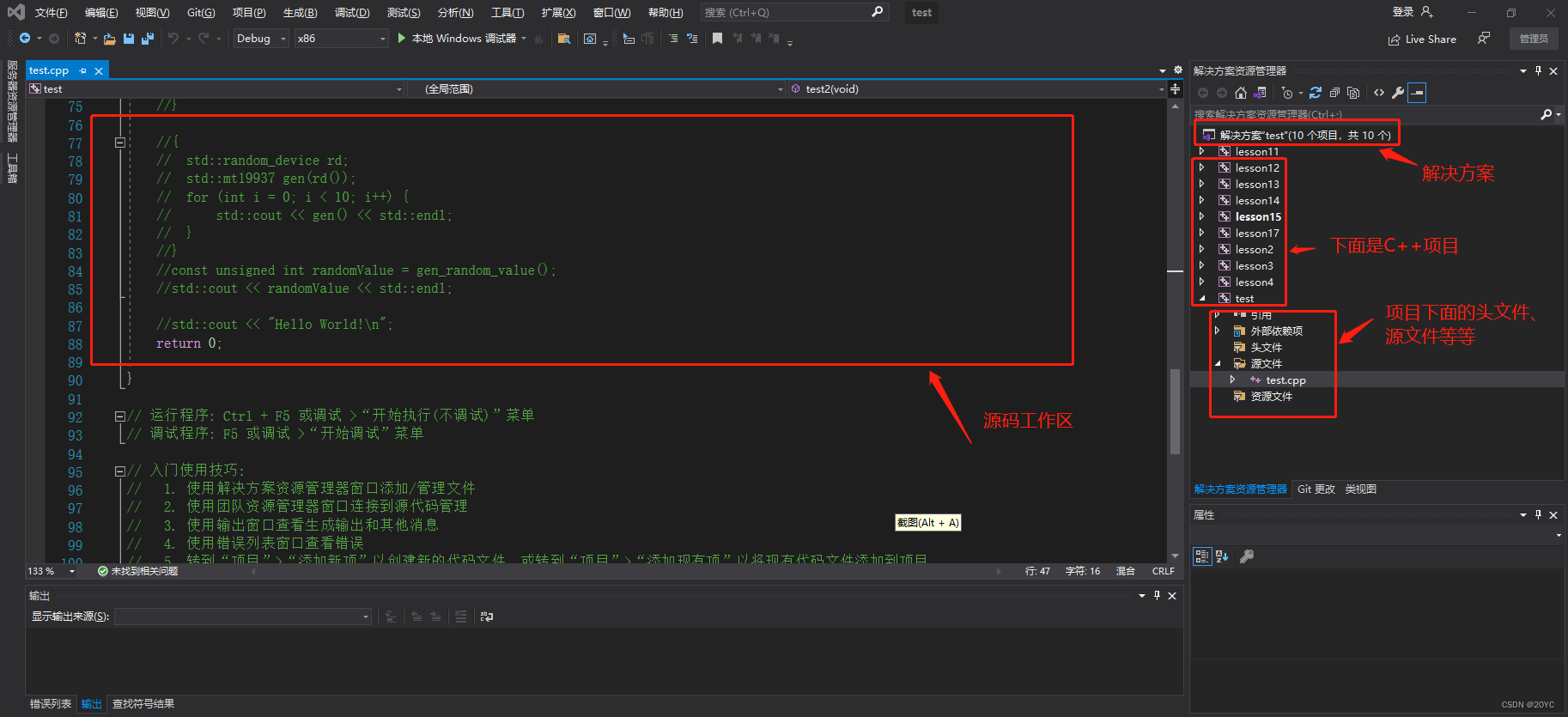Switch to the 错误列表 tab
This screenshot has height=717, width=1568.
point(51,704)
